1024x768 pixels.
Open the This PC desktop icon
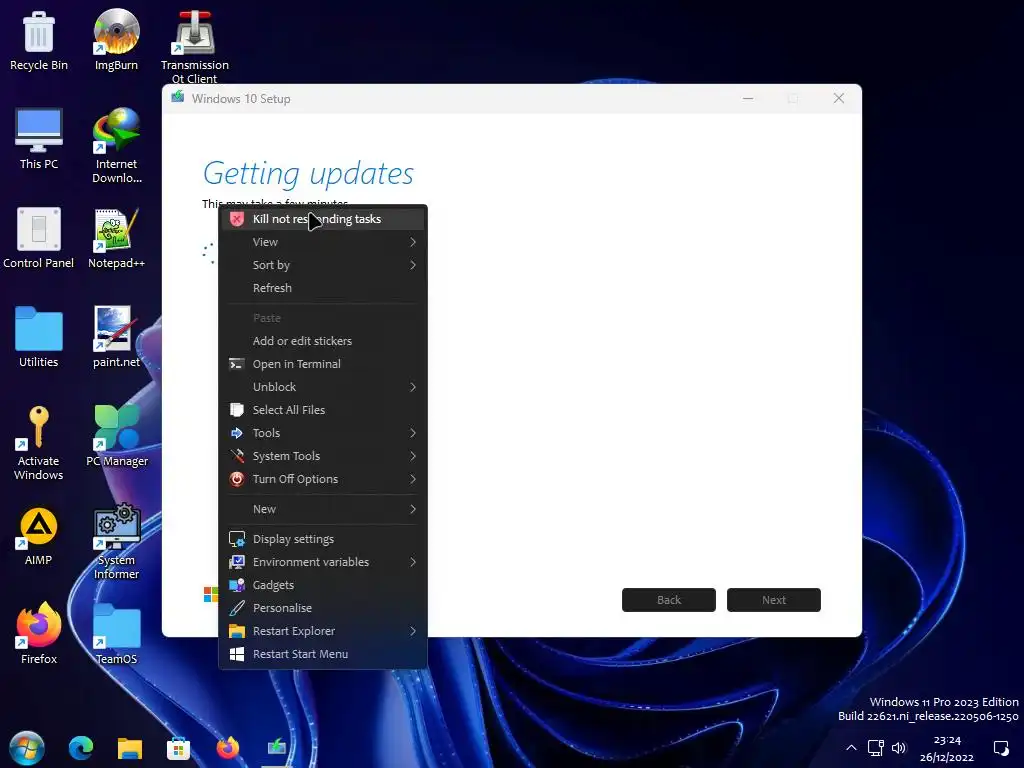[x=39, y=139]
